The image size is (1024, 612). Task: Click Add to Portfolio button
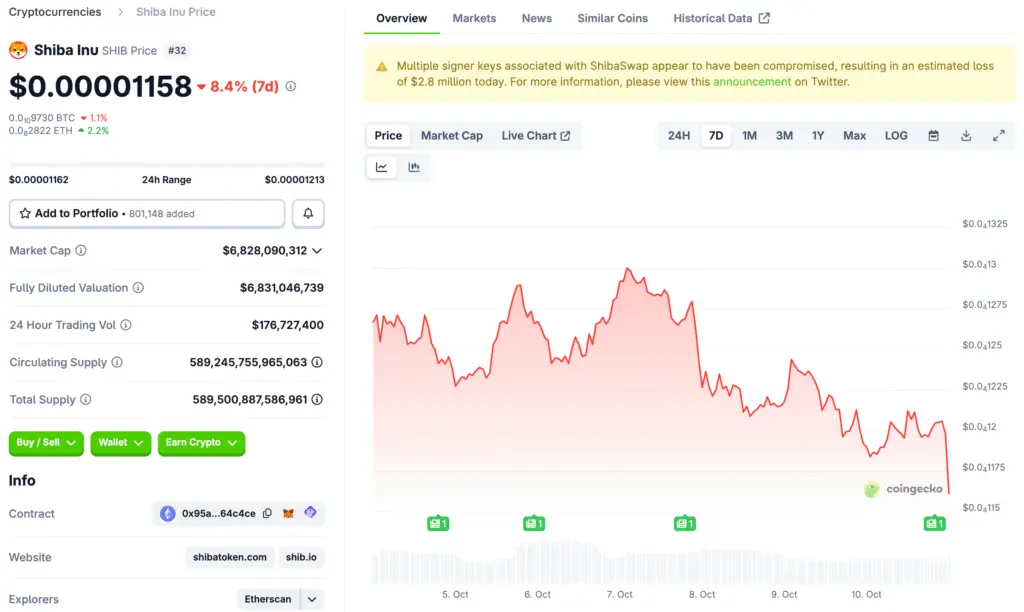[x=147, y=213]
